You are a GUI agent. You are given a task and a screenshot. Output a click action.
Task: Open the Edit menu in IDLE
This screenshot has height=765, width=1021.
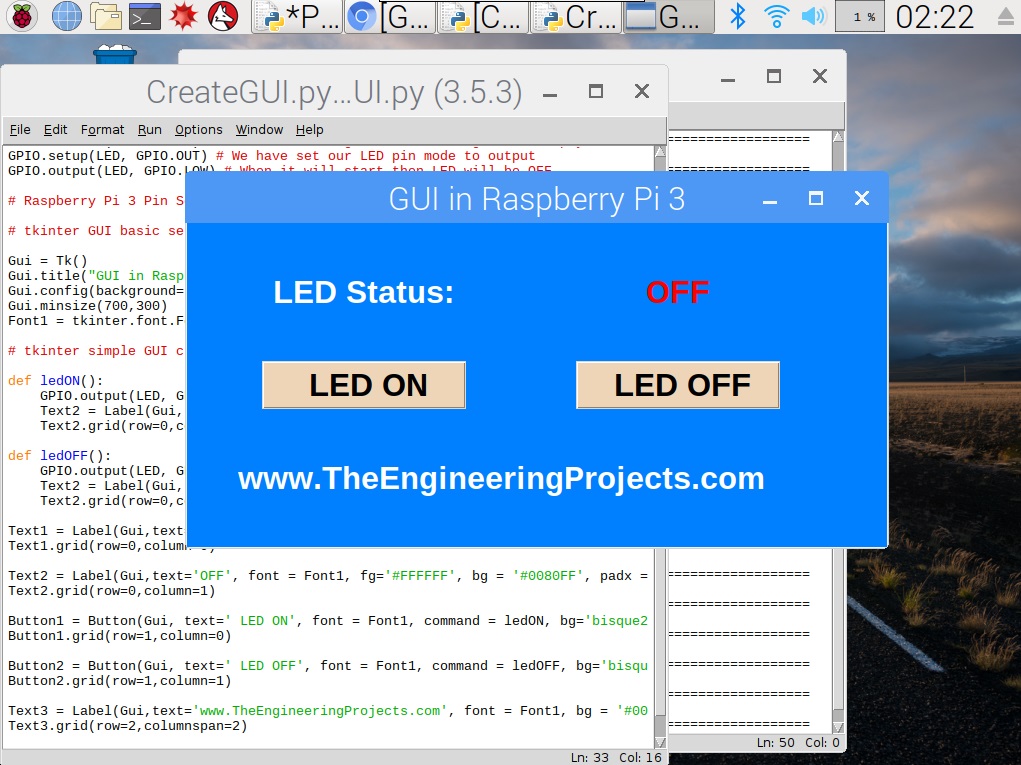pos(55,130)
